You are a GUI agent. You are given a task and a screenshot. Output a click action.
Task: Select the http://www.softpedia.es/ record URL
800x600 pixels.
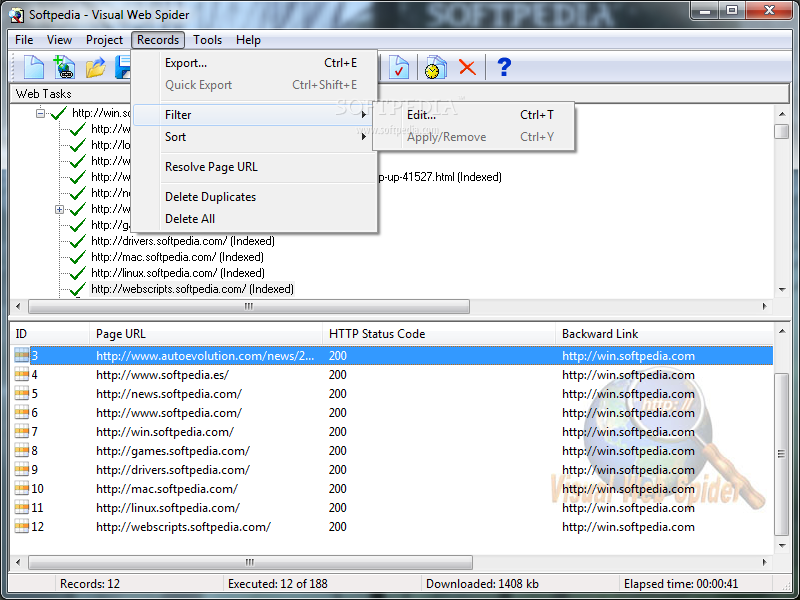pos(162,374)
